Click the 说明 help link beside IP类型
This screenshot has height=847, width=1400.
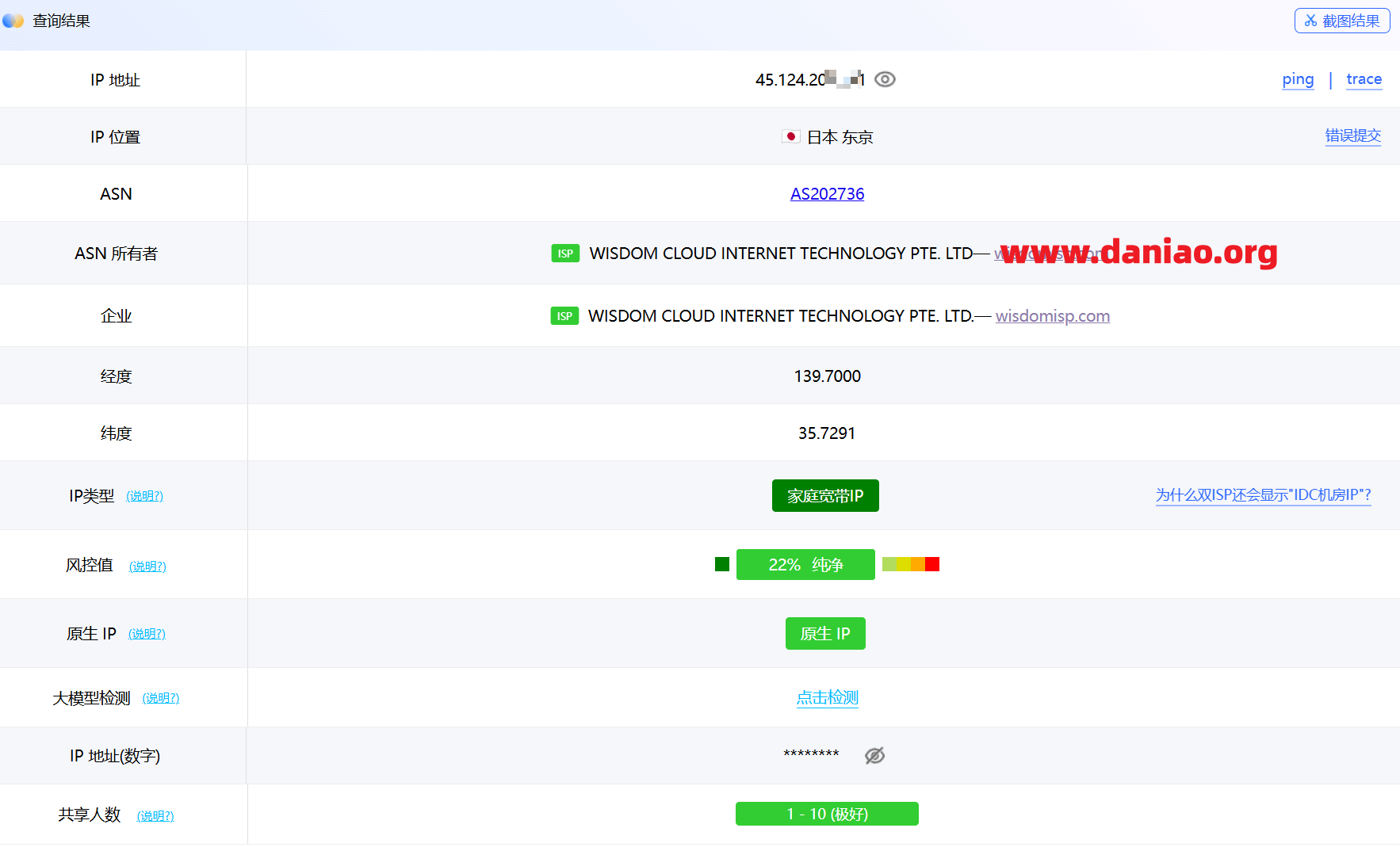click(x=144, y=496)
